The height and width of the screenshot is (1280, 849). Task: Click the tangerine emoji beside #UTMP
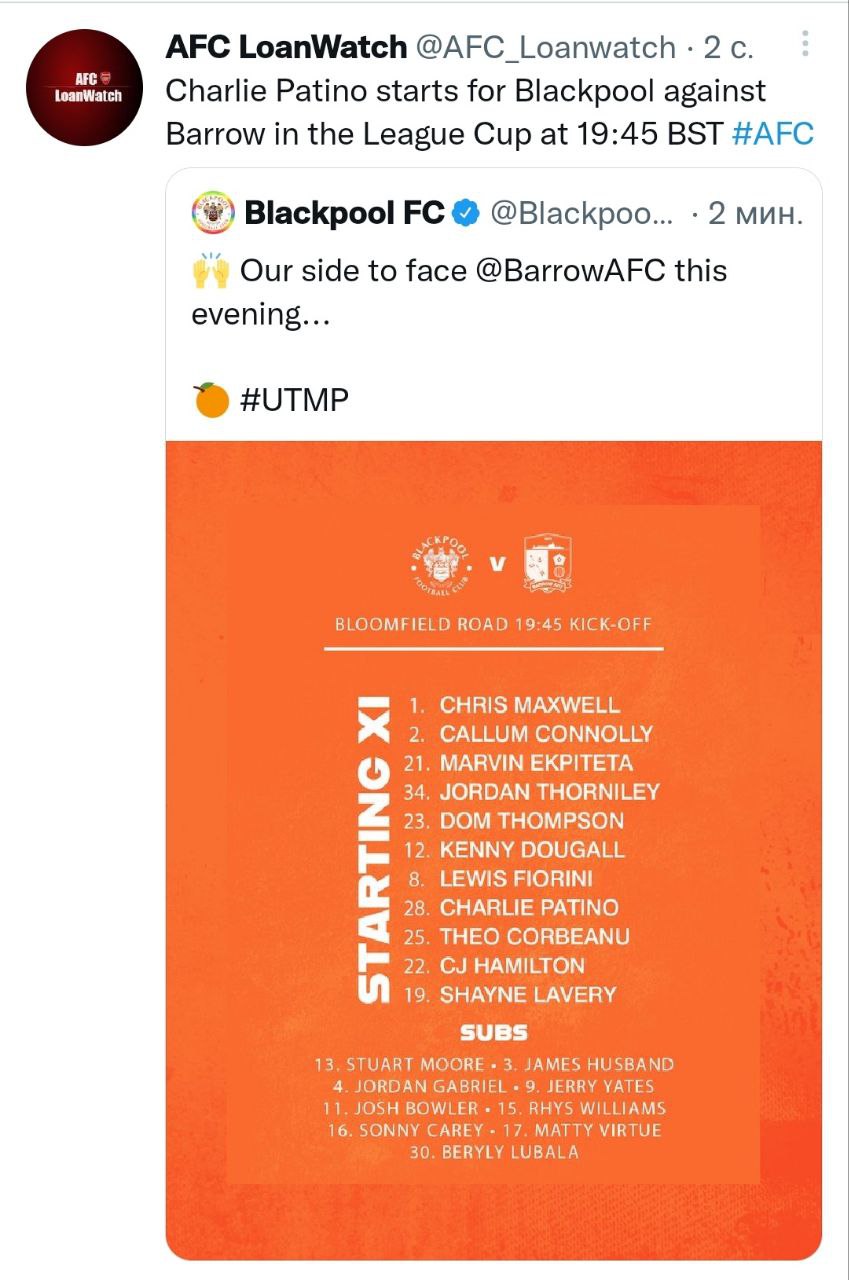[210, 401]
